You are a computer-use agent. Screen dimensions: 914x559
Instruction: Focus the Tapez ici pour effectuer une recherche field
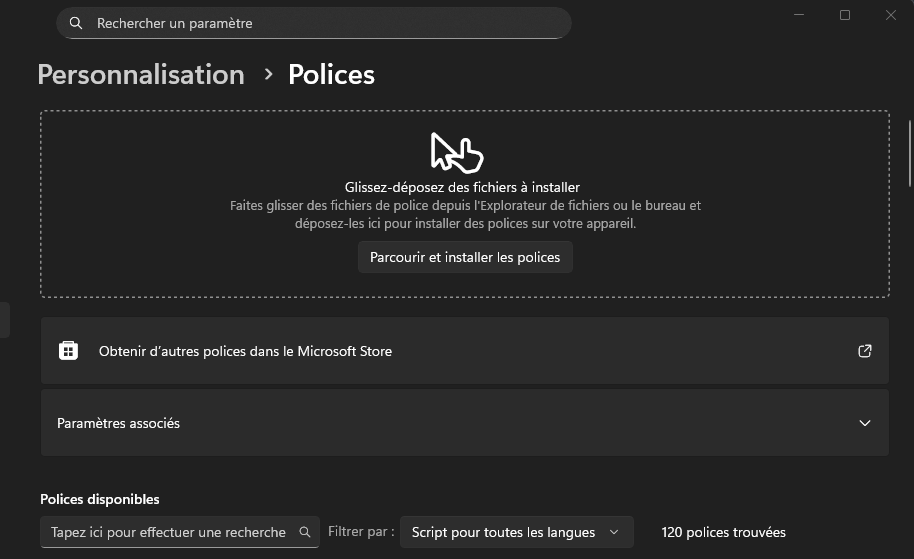coord(168,532)
